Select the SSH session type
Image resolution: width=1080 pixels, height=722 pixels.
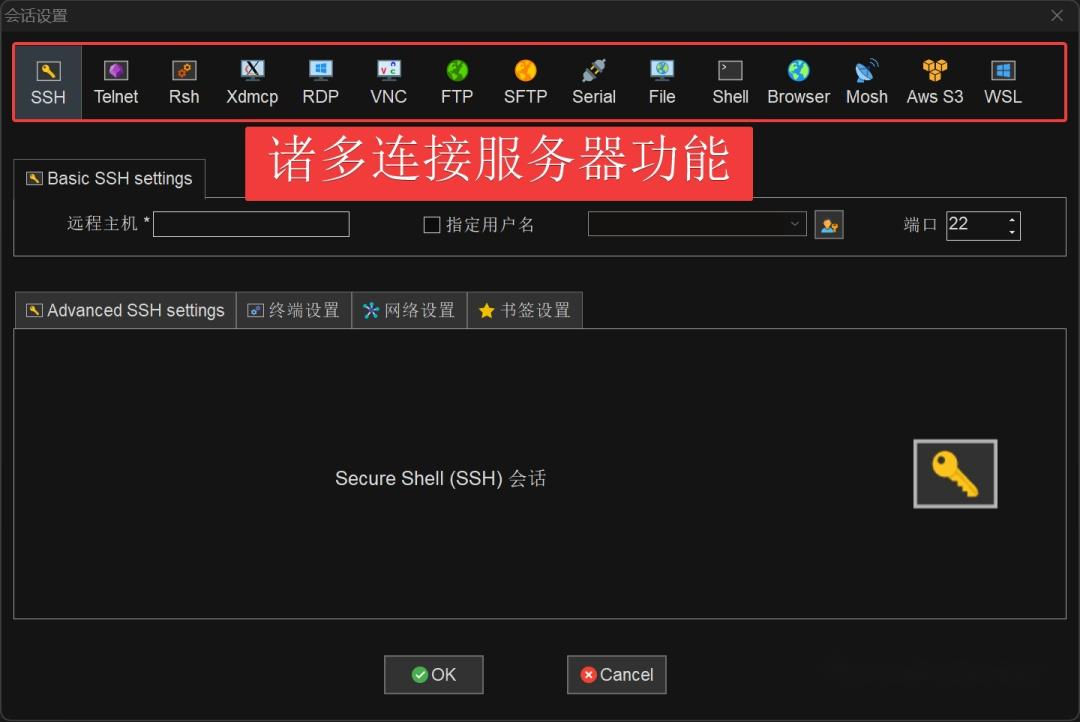pos(48,83)
